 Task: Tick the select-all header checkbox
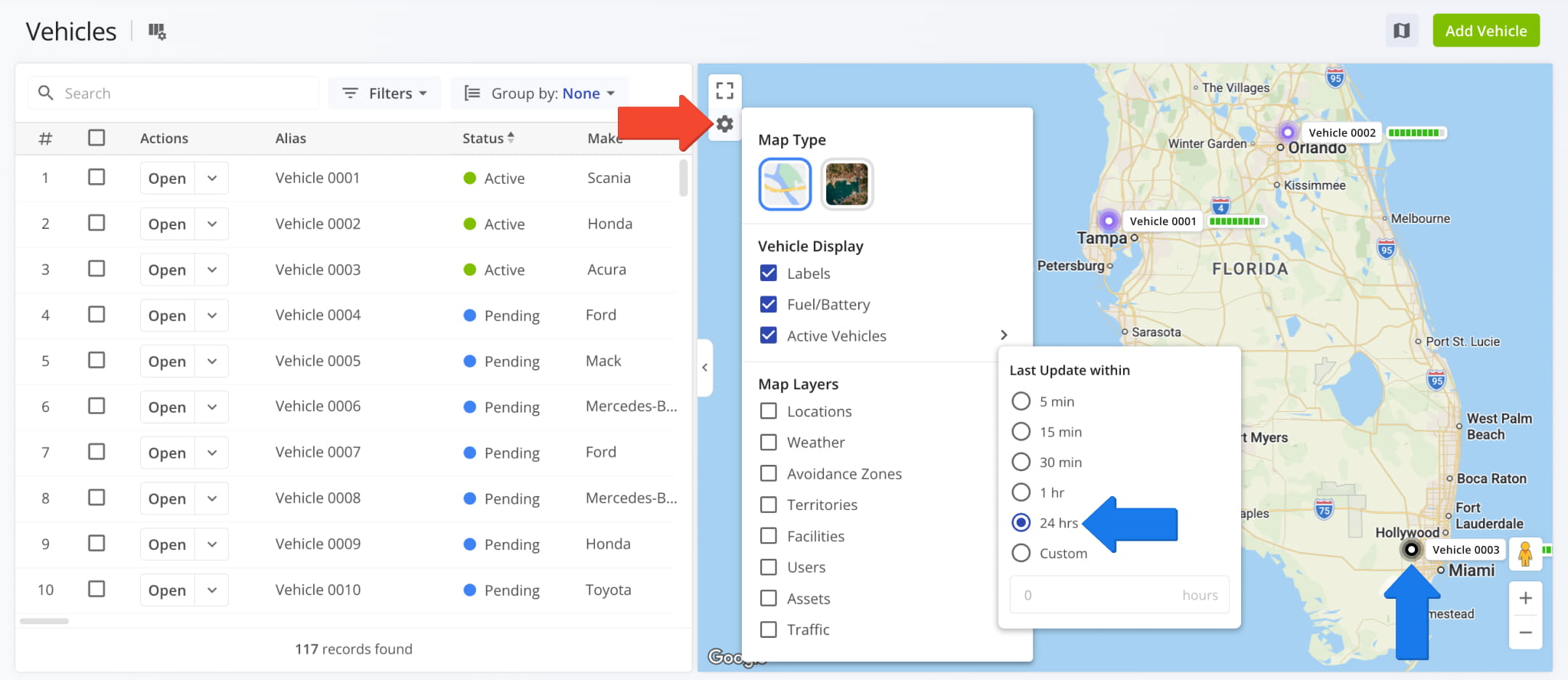(96, 138)
